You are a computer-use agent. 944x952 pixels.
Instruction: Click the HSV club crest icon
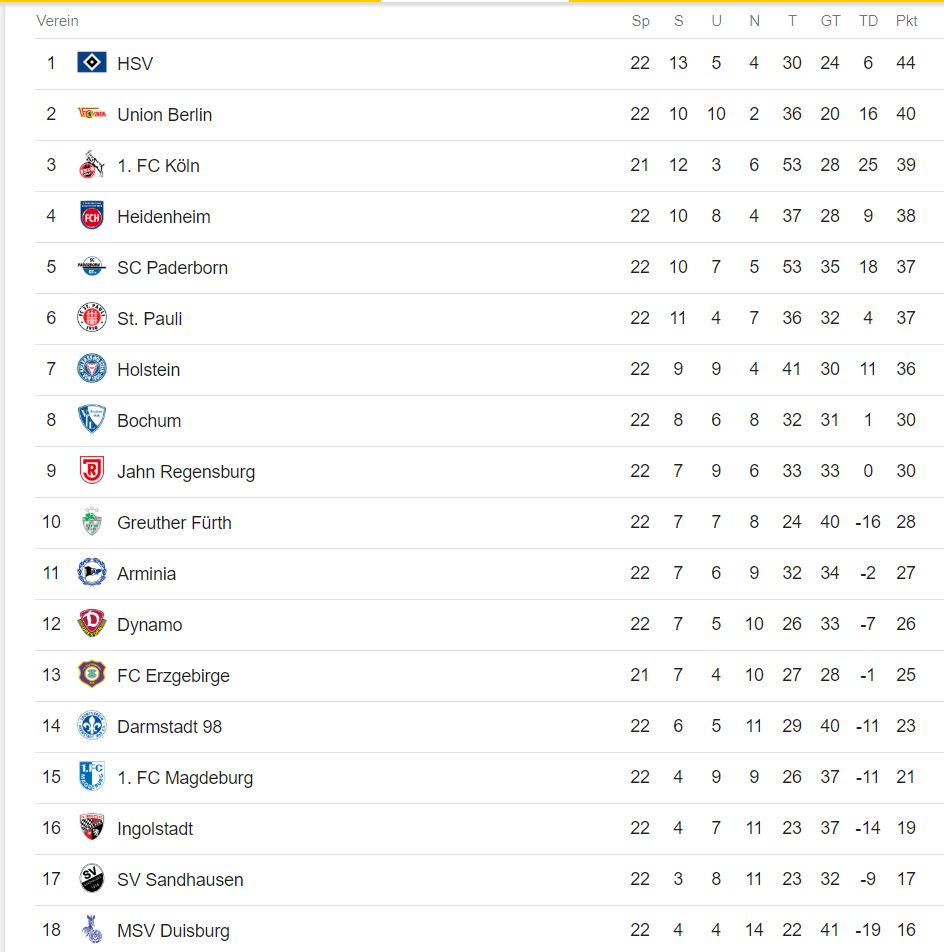92,63
